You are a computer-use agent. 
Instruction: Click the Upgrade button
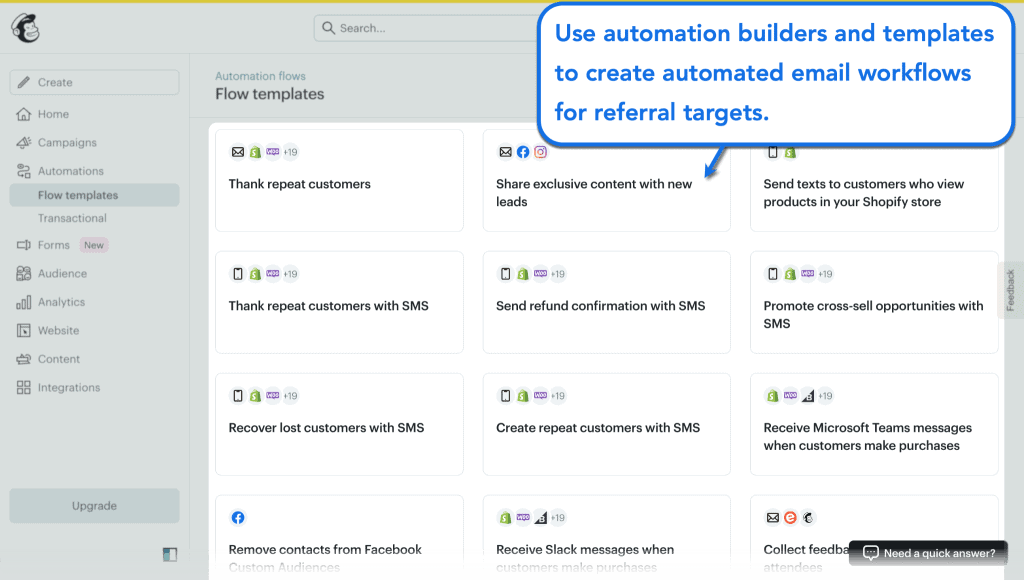tap(94, 506)
